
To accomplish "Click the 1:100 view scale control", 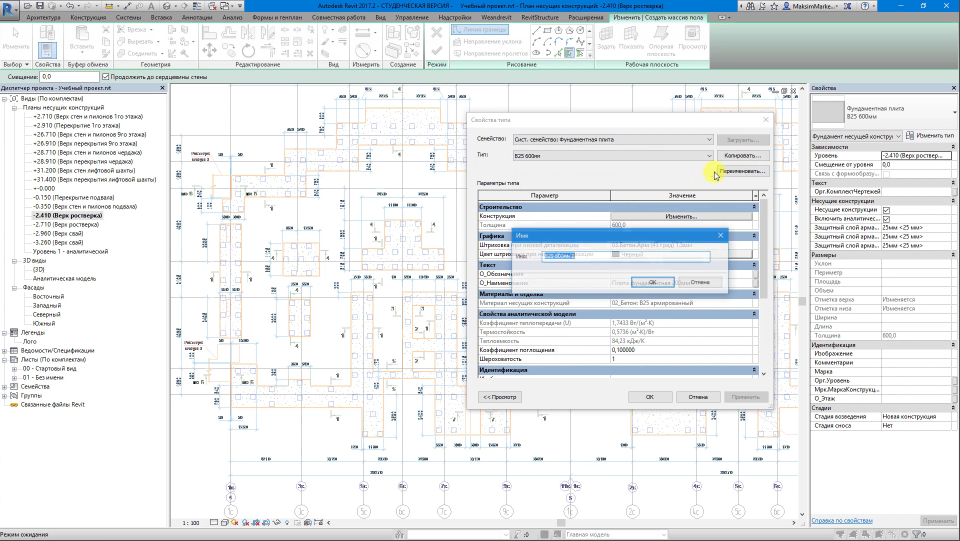I will point(191,523).
